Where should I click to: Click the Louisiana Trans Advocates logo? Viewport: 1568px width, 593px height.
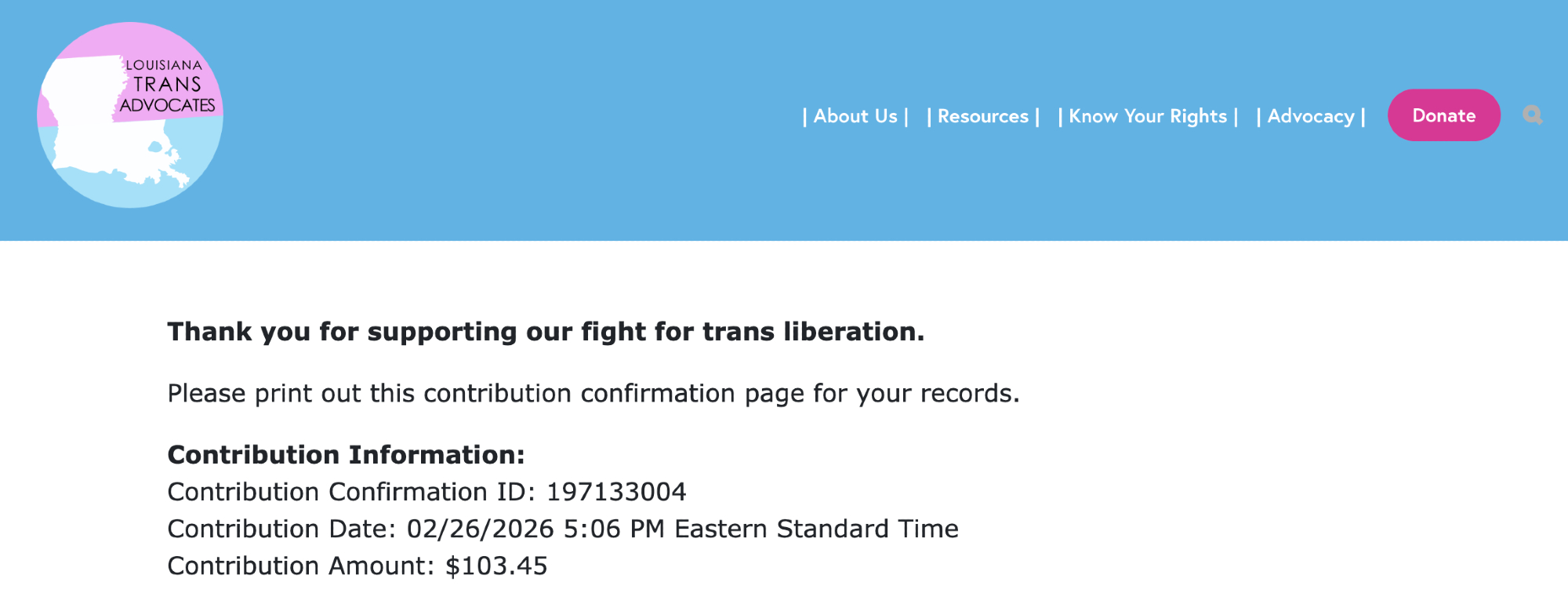tap(130, 115)
